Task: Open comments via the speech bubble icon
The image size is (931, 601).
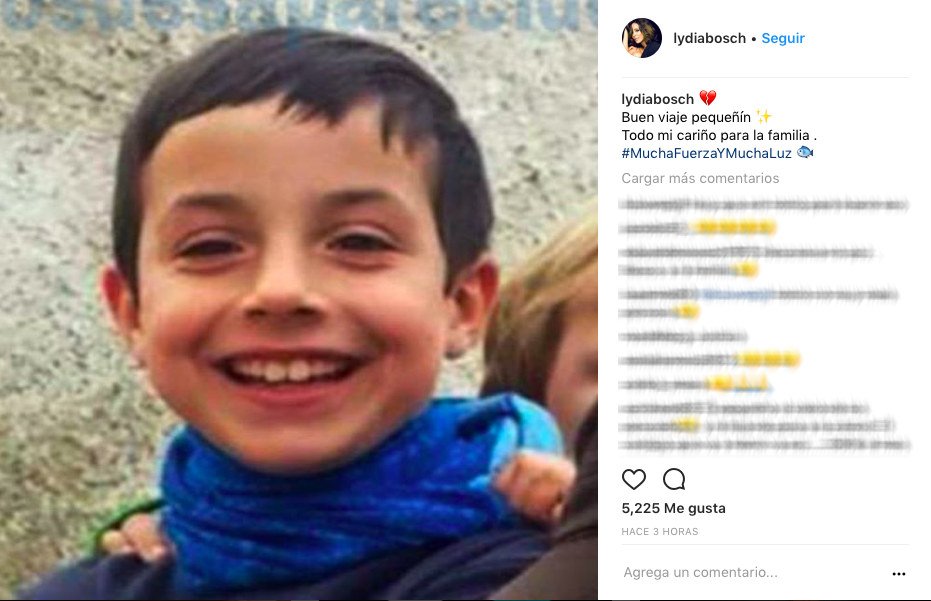Action: tap(674, 479)
